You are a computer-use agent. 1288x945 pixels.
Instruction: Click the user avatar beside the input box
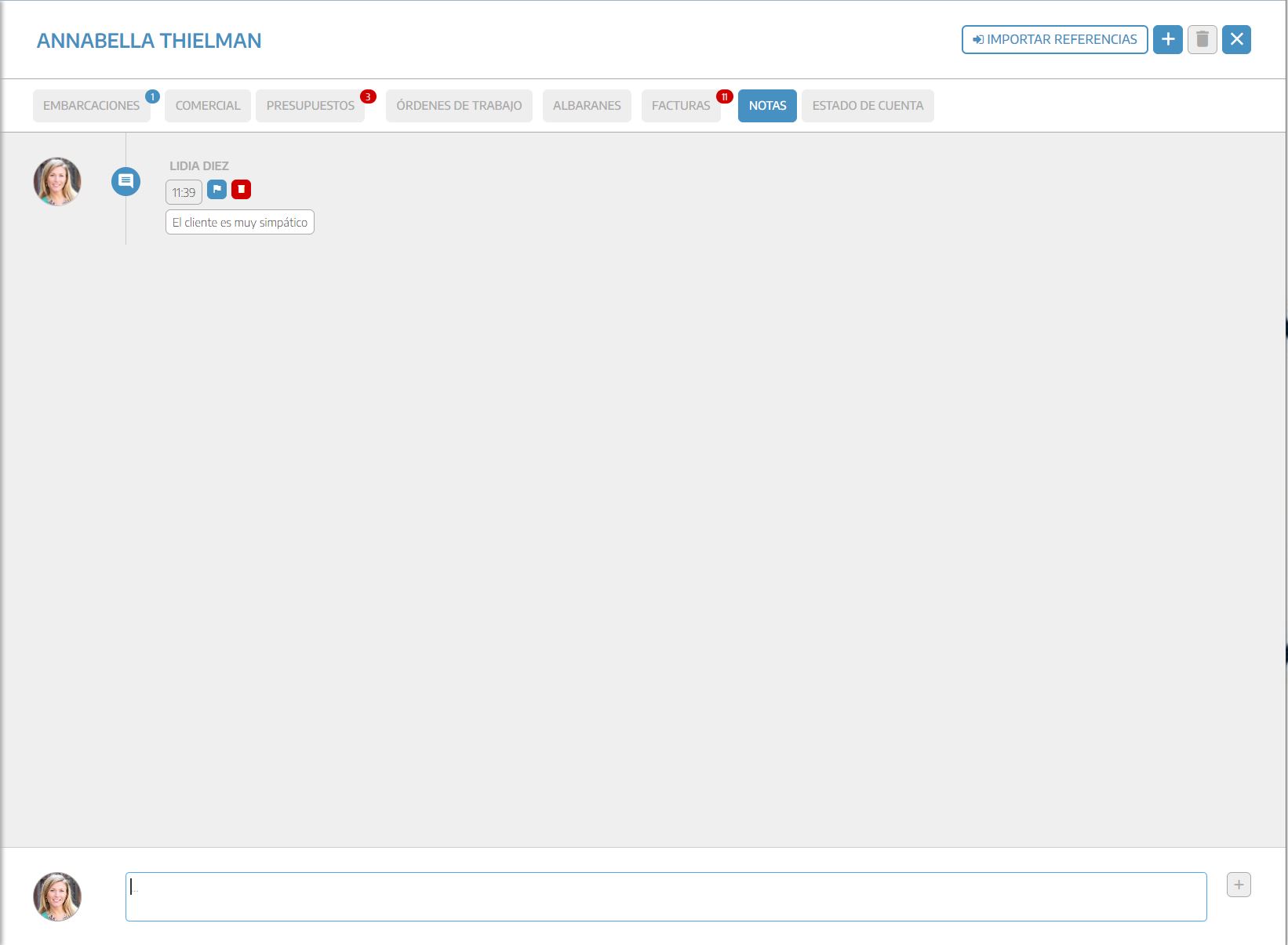(x=57, y=896)
